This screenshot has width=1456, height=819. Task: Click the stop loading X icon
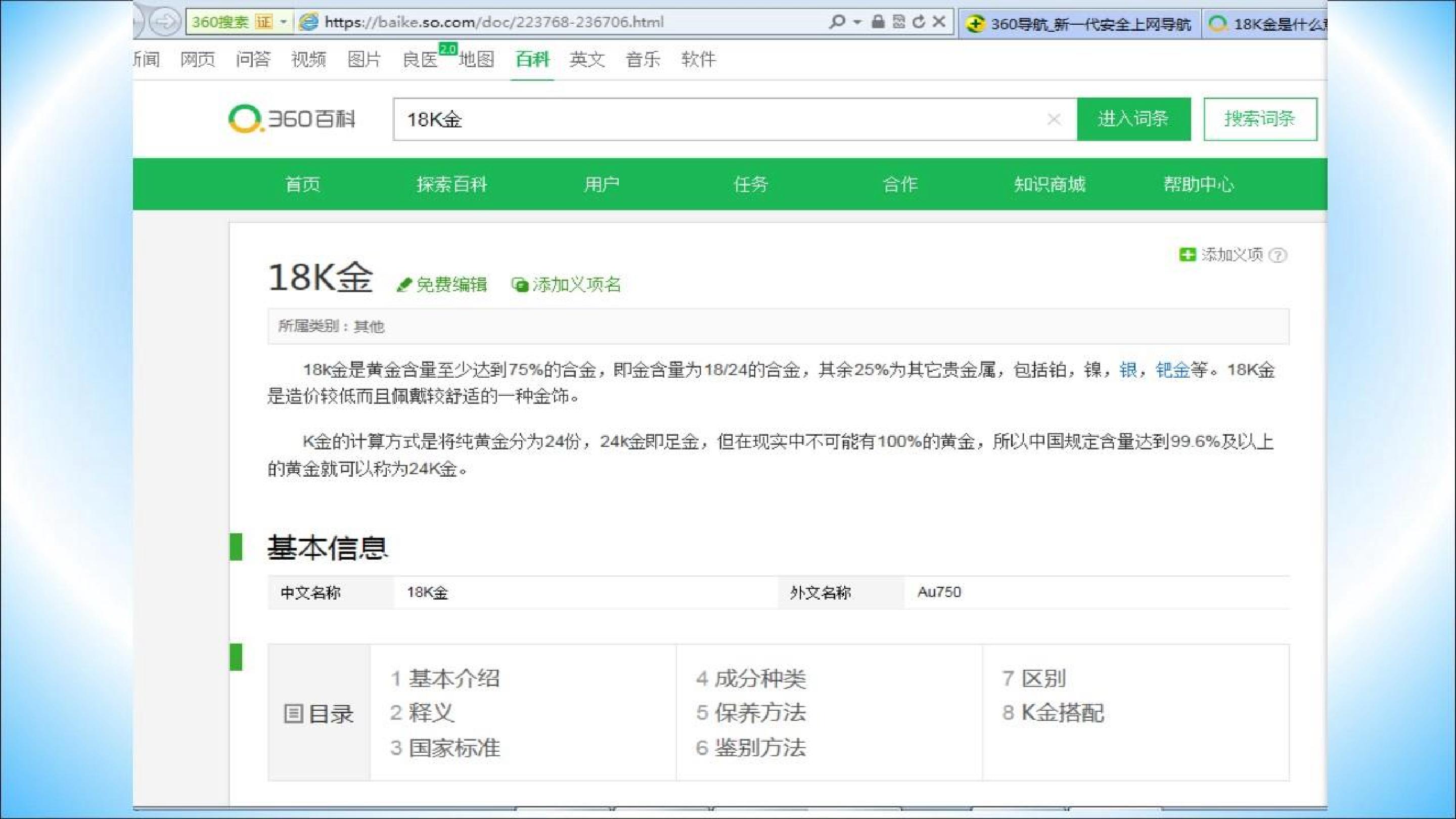point(939,22)
